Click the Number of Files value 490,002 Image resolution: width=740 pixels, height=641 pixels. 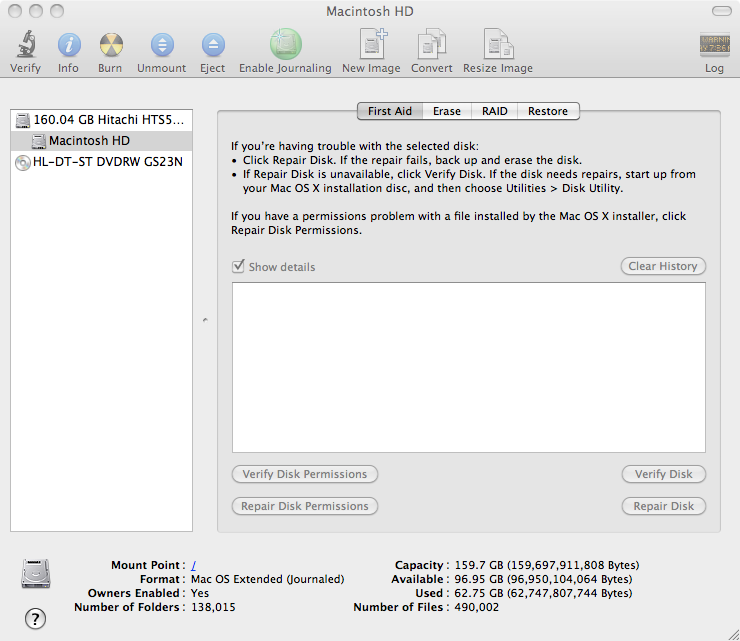[x=476, y=607]
